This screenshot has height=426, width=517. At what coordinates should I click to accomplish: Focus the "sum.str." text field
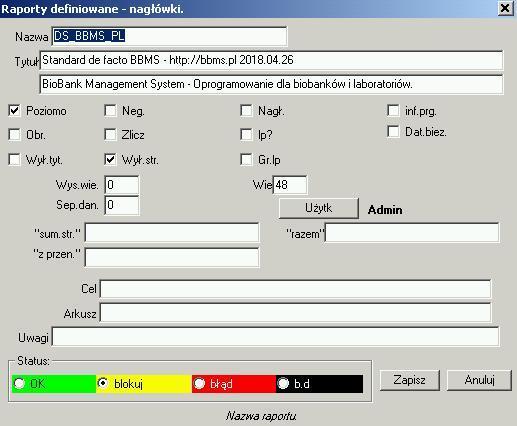pyautogui.click(x=172, y=233)
